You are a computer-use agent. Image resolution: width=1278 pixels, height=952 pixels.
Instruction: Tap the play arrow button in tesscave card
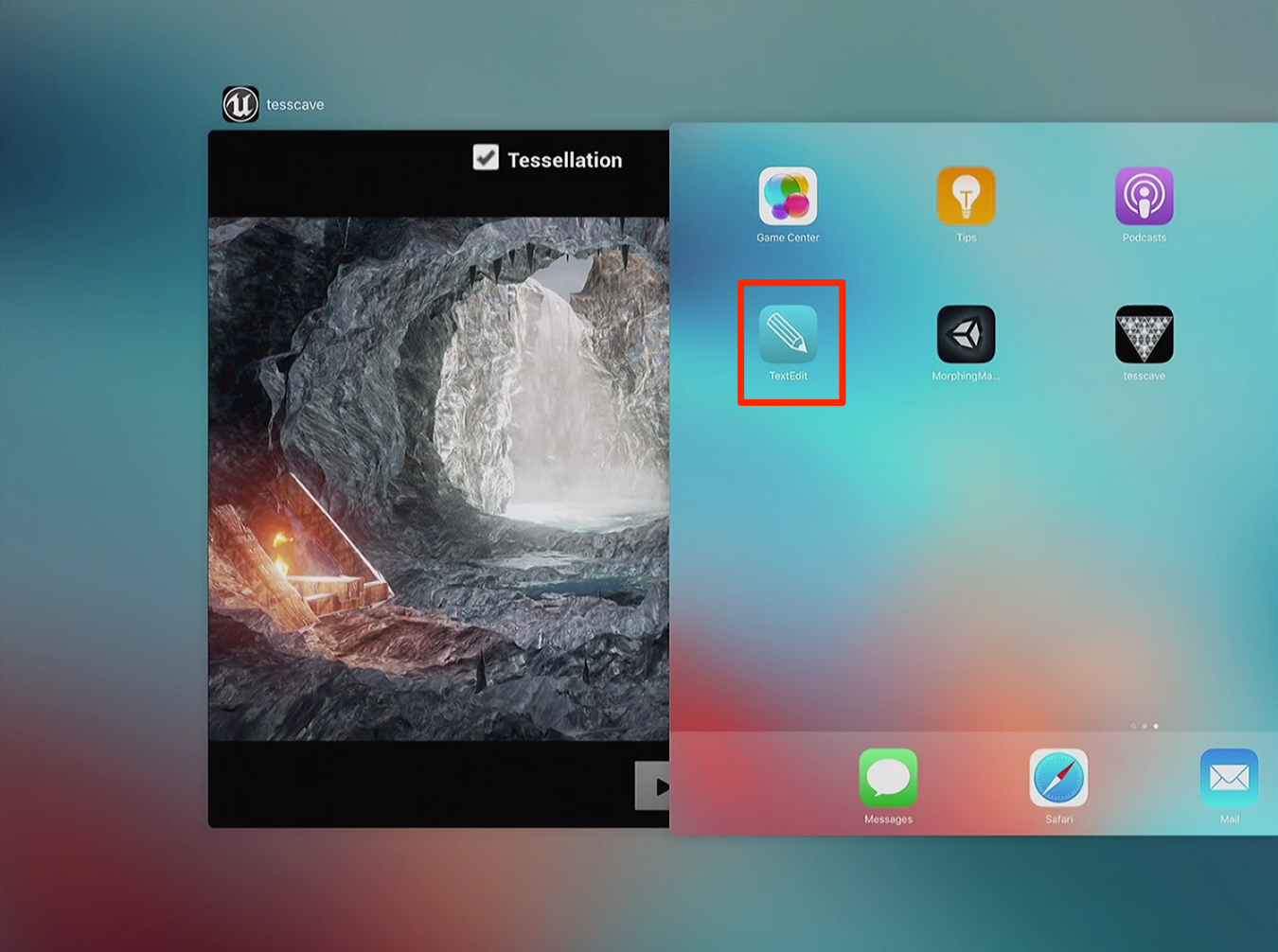[x=652, y=785]
